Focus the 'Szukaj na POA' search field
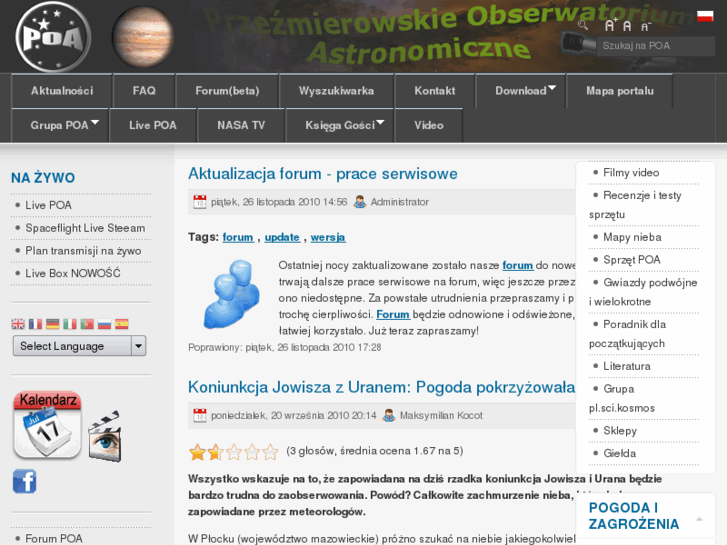This screenshot has width=727, height=545. click(656, 46)
